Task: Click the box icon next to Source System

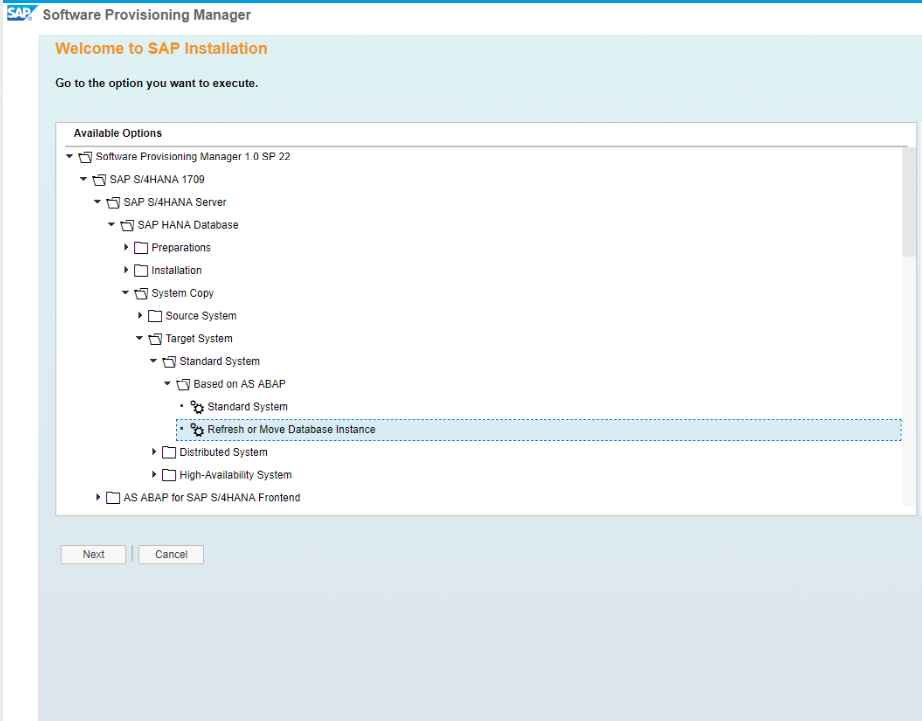Action: pyautogui.click(x=155, y=315)
